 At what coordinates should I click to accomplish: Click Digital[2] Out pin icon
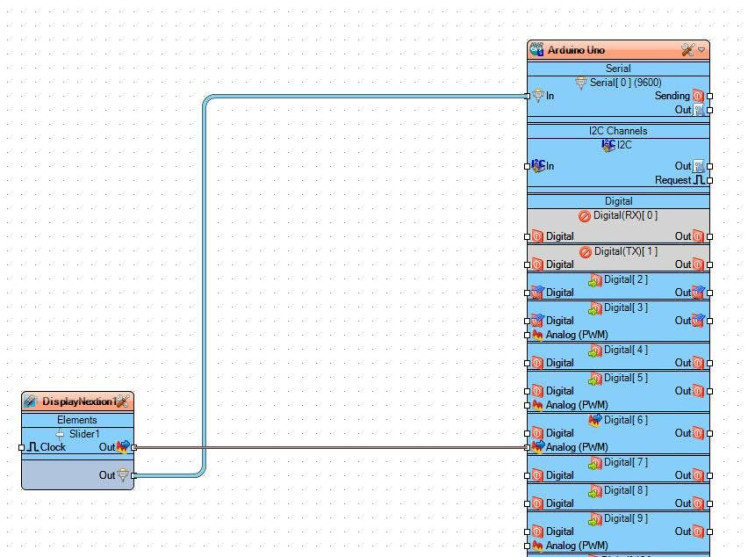698,292
